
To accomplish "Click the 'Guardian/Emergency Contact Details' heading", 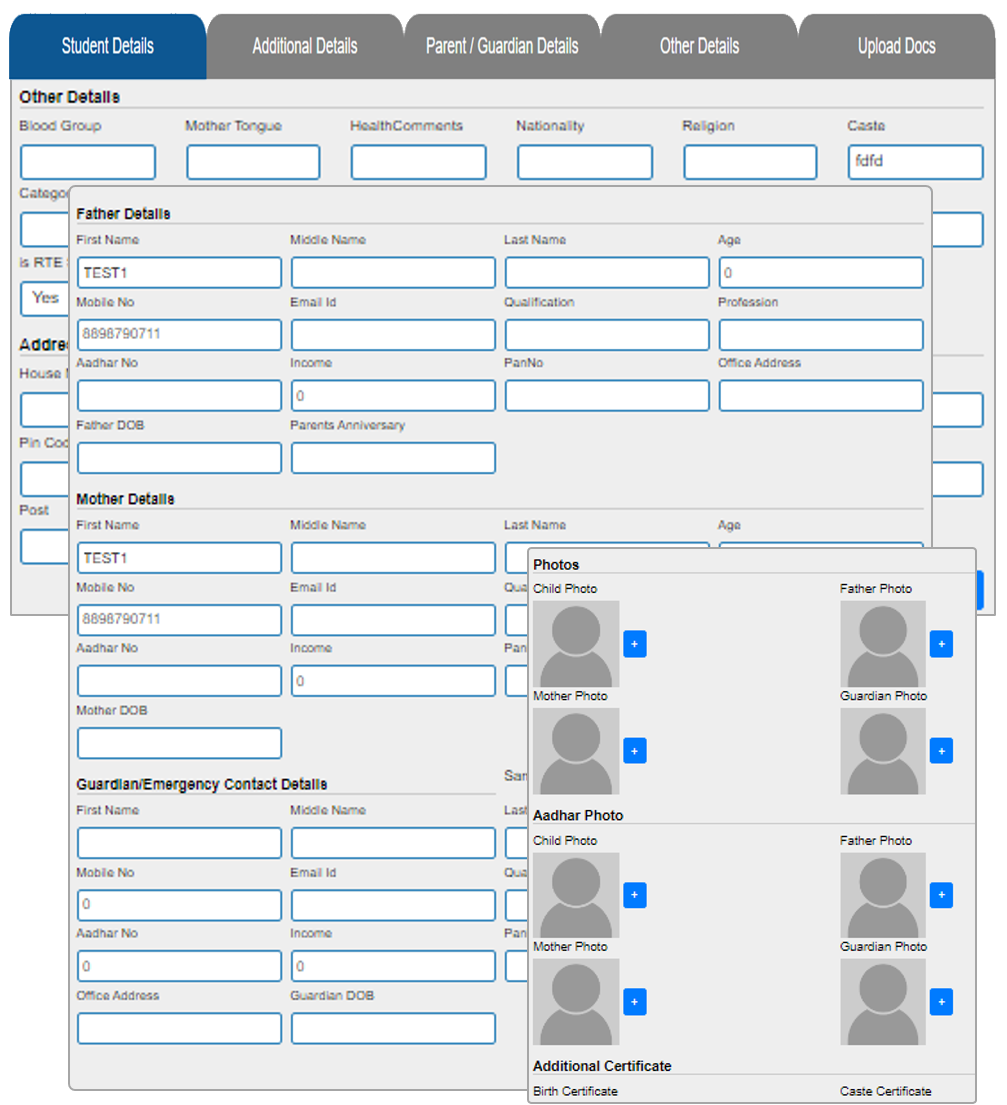I will pyautogui.click(x=202, y=784).
